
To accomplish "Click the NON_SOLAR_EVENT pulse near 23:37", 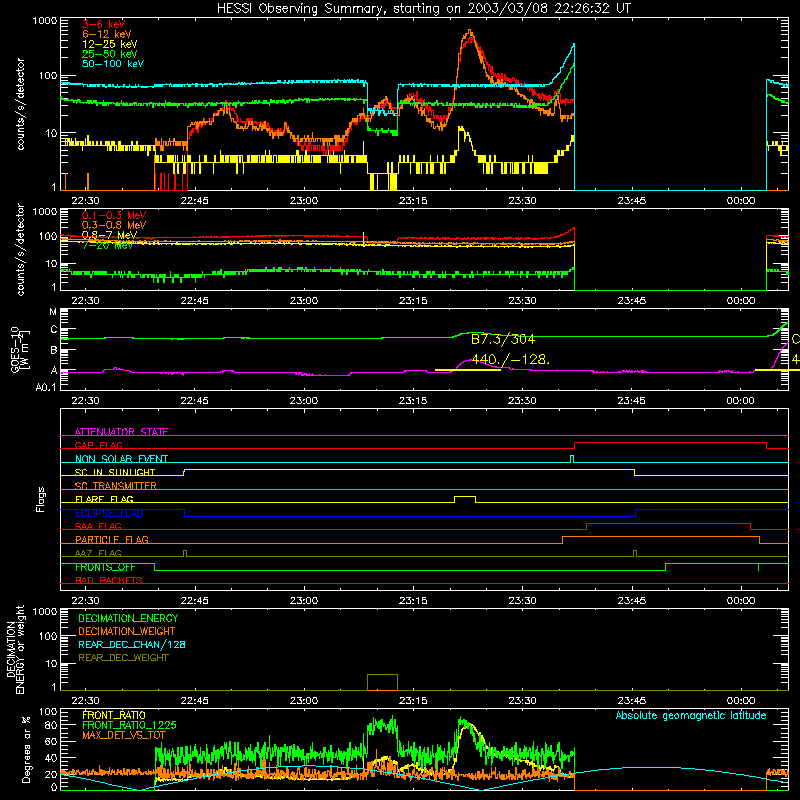I will click(572, 459).
